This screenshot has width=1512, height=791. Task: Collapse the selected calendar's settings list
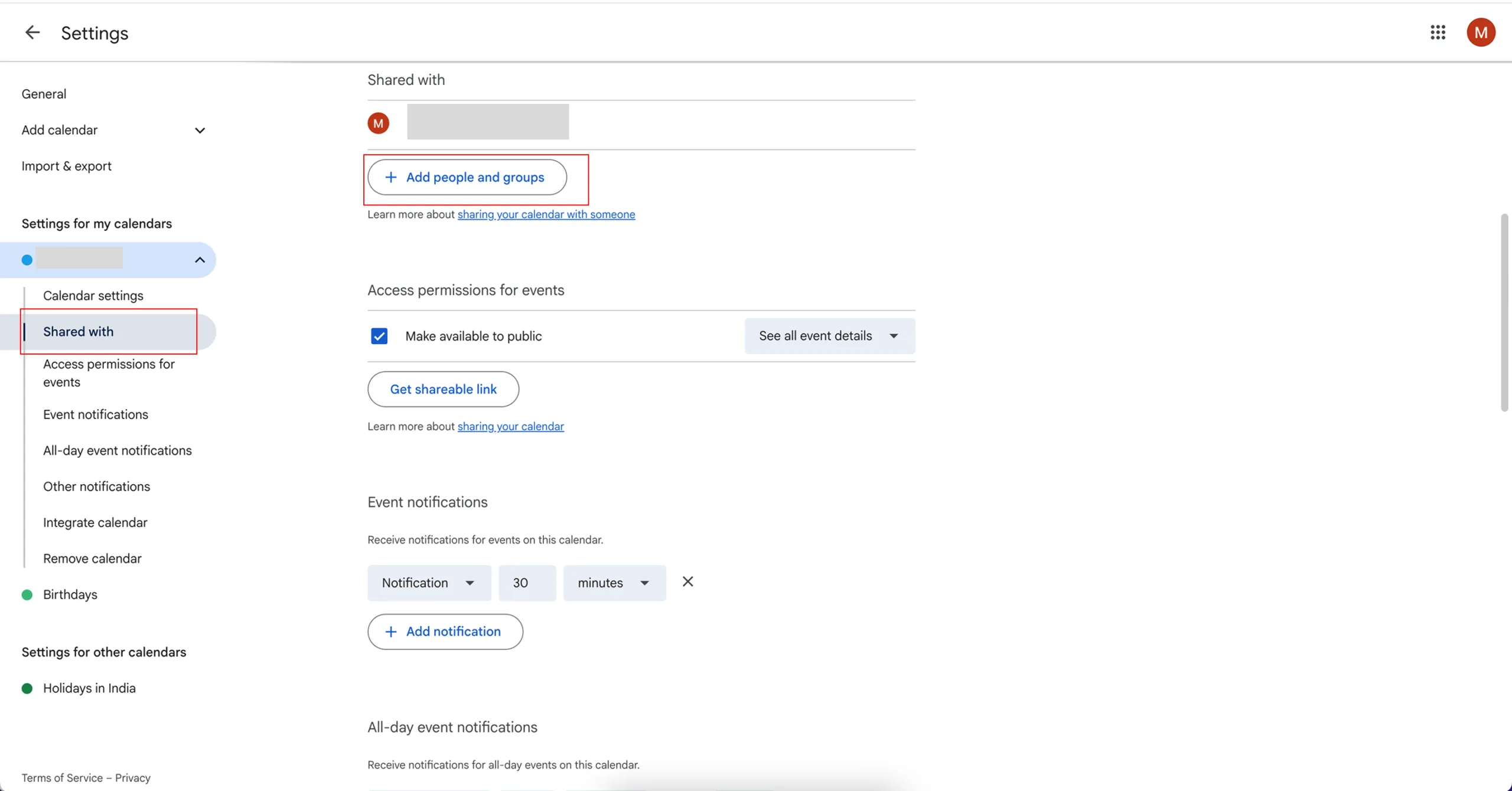click(200, 260)
